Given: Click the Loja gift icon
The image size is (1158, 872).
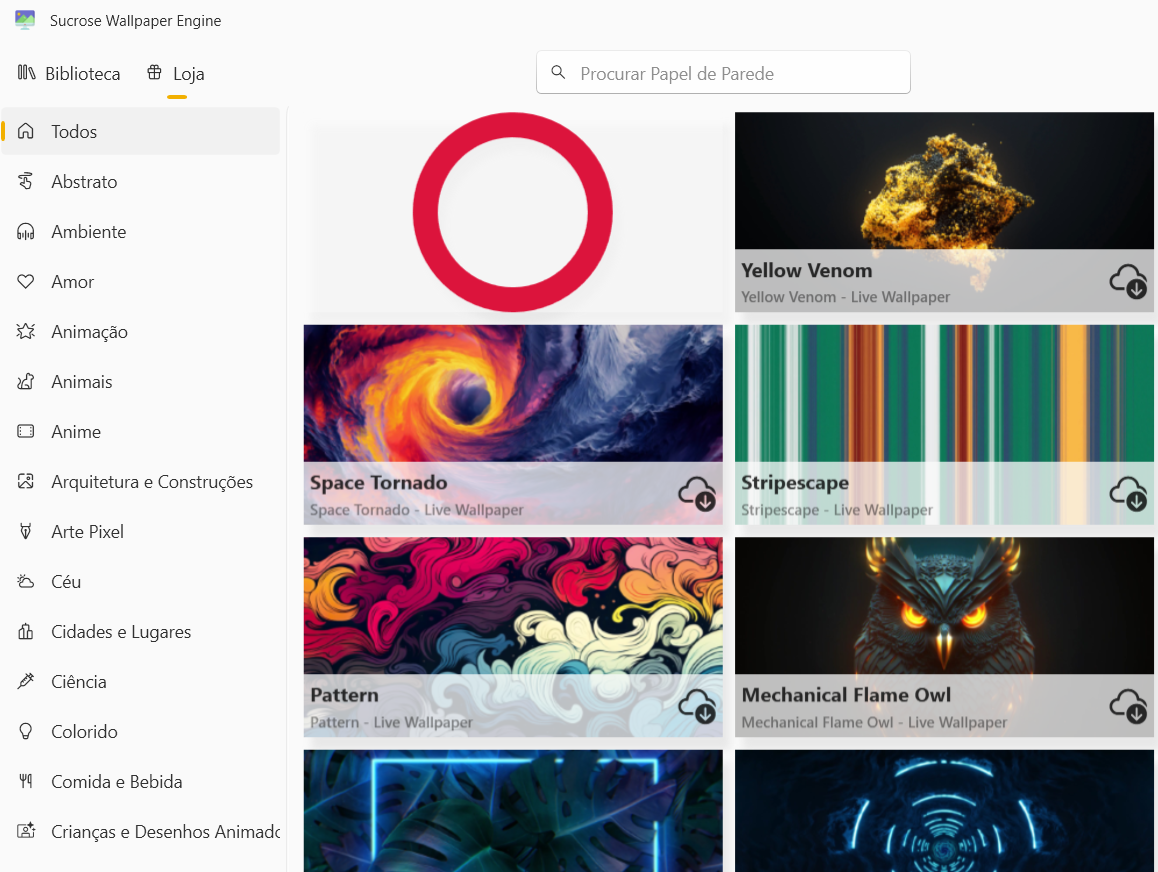Looking at the screenshot, I should coord(154,72).
